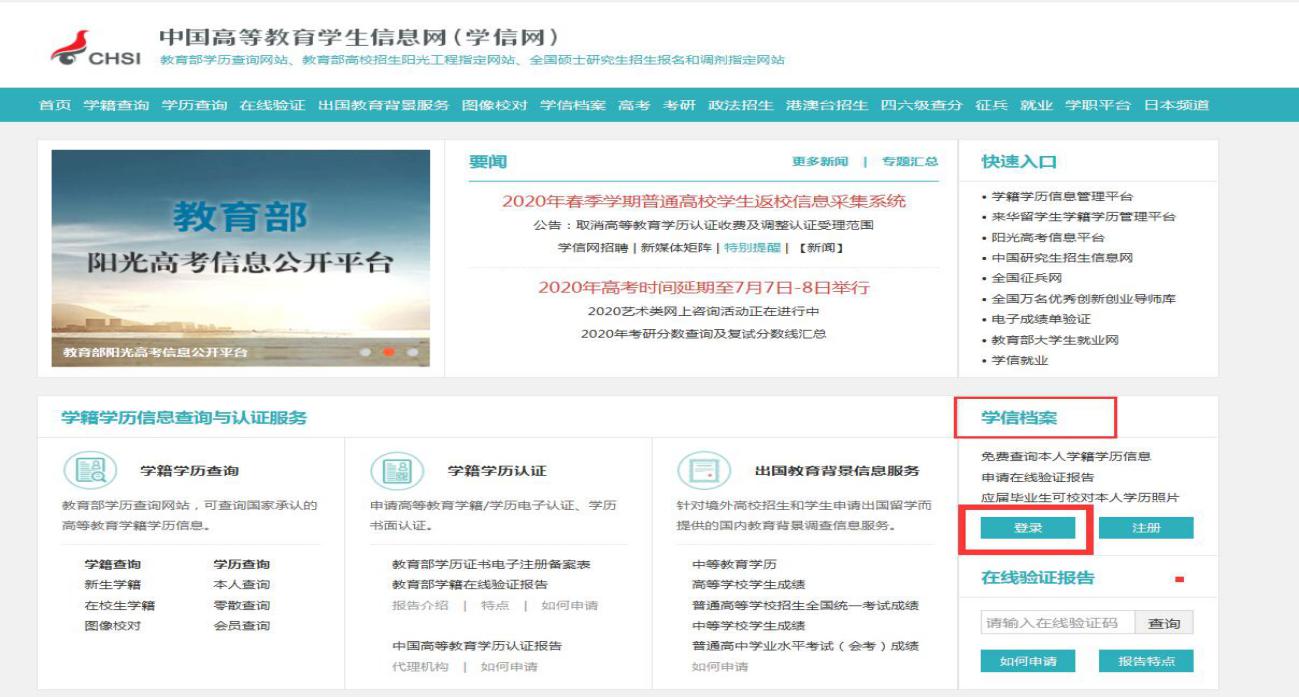Screen dimensions: 1299x697
Task: Click the 学籍学历查询 document icon
Action: click(84, 470)
